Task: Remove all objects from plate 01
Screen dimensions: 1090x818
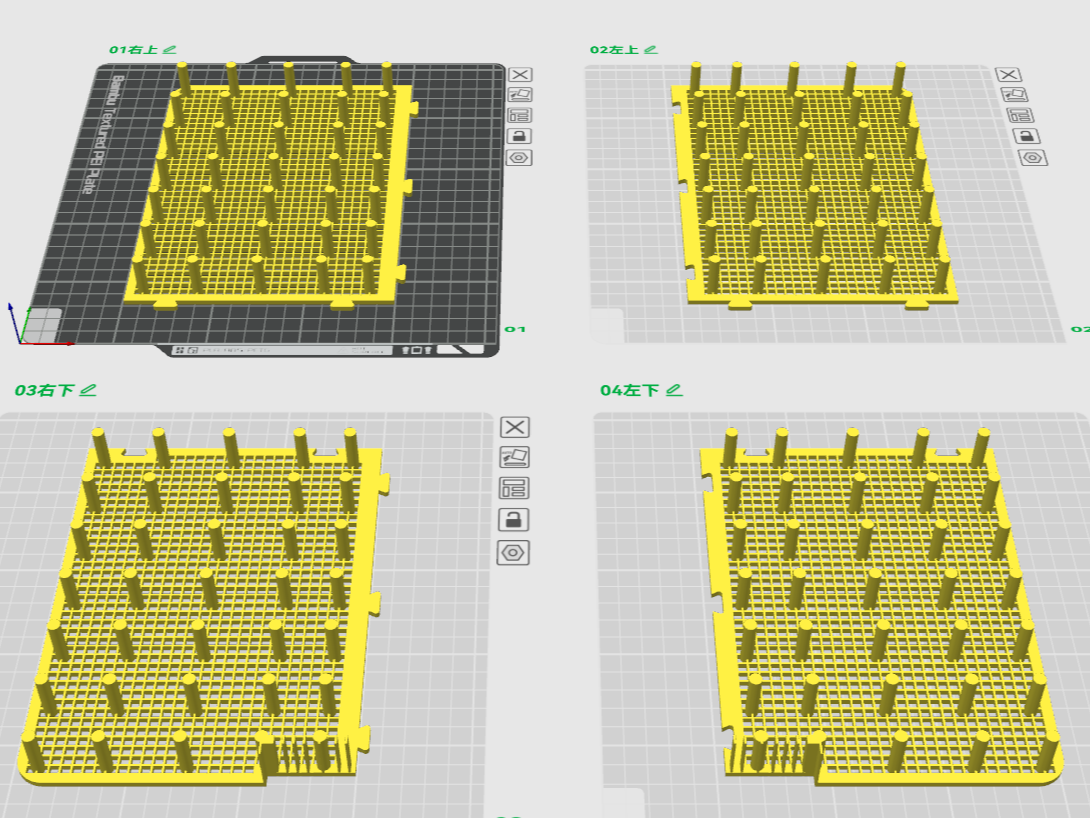Action: [520, 74]
